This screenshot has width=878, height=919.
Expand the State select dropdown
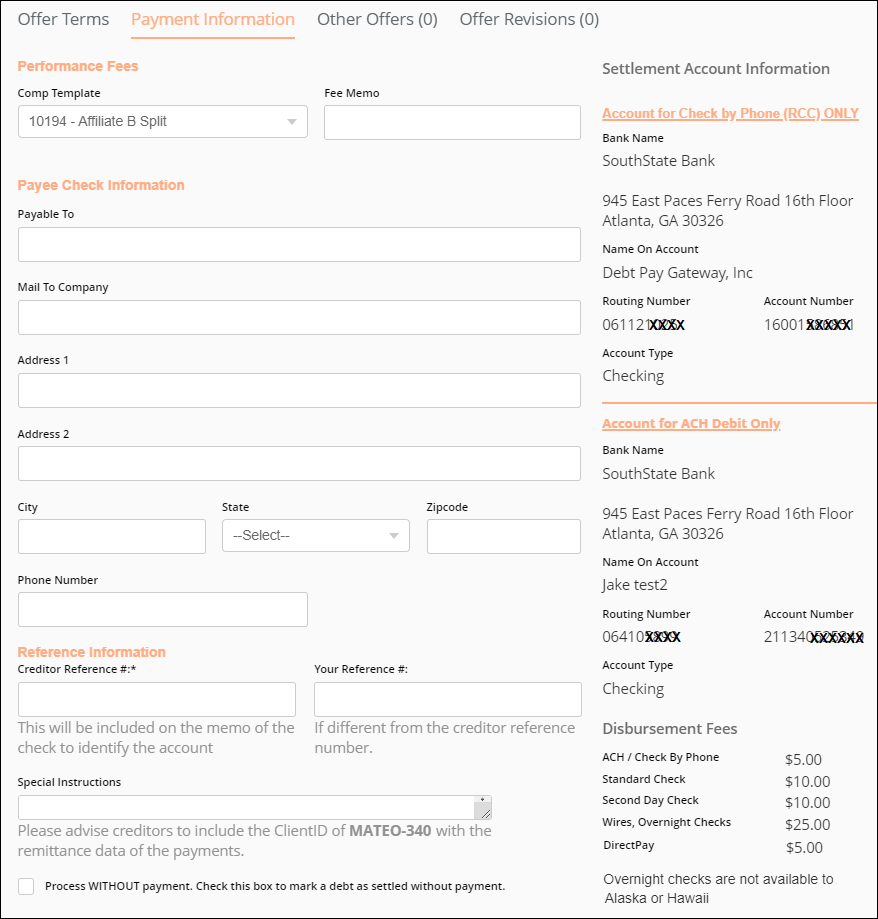(x=316, y=535)
